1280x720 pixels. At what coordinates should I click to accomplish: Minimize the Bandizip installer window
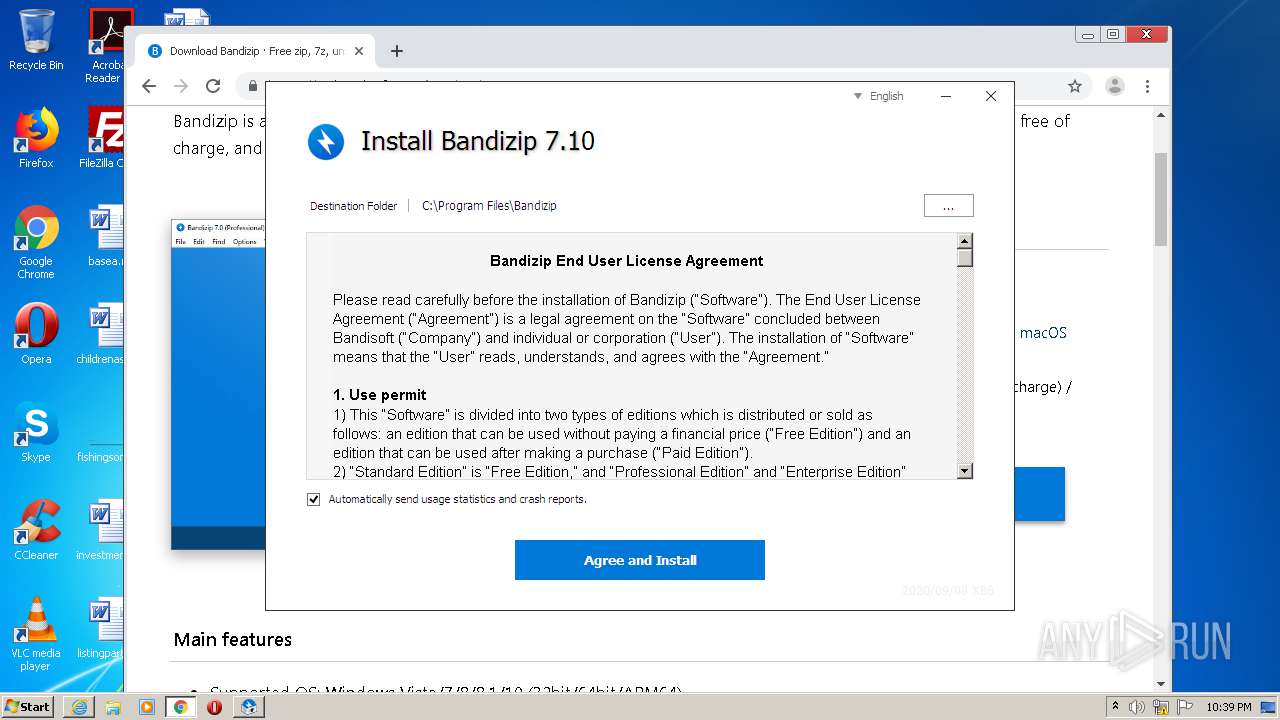pos(946,96)
